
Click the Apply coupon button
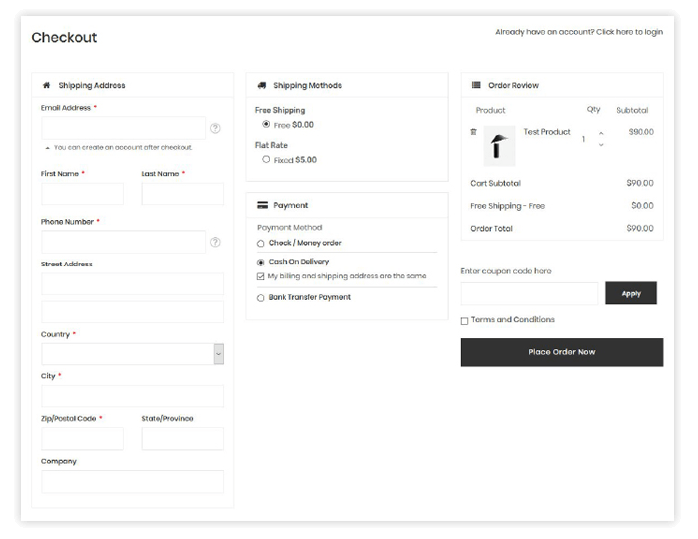click(631, 293)
